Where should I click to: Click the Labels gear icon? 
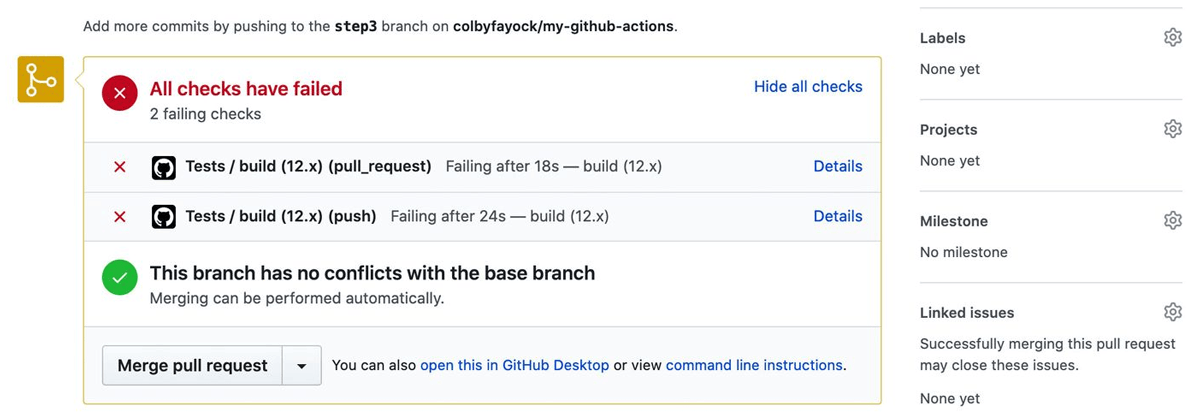[1172, 37]
